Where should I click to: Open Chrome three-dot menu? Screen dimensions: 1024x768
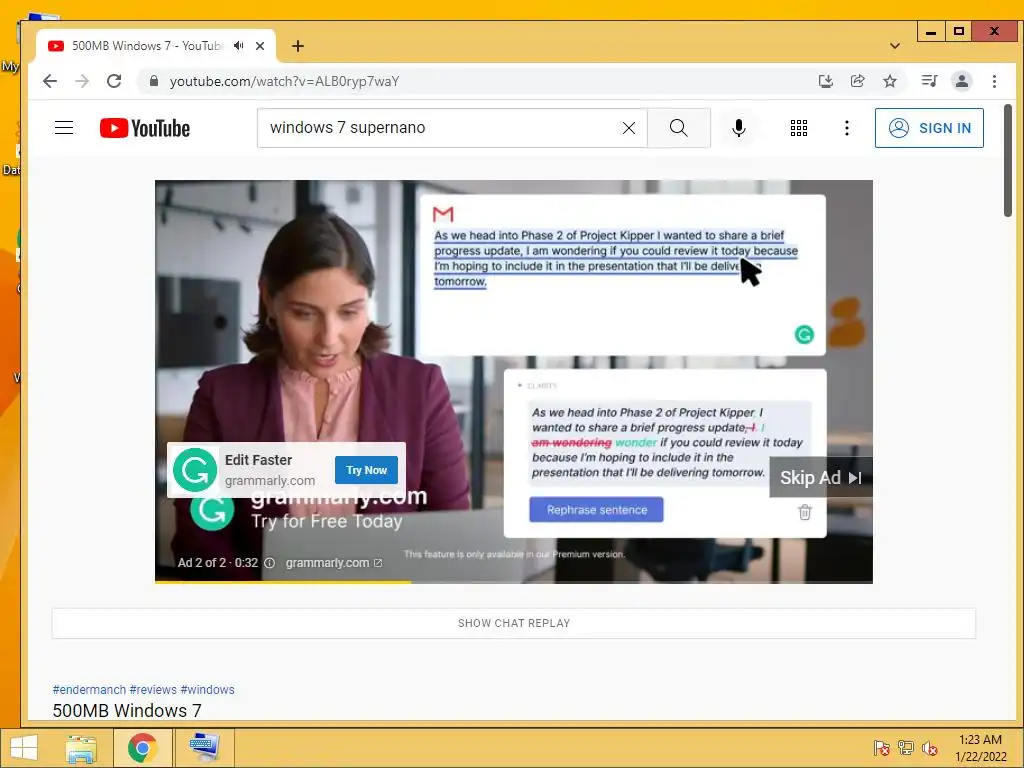994,81
